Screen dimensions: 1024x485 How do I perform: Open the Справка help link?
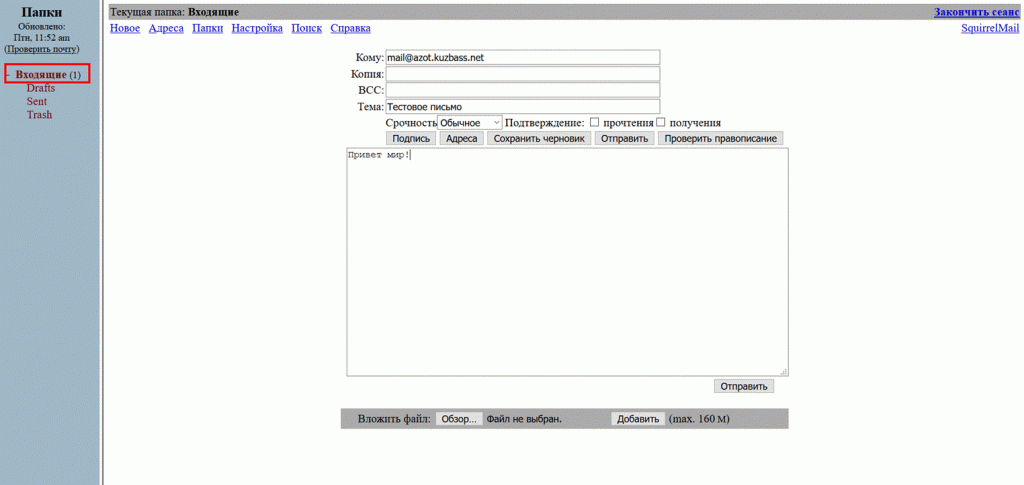pos(351,28)
